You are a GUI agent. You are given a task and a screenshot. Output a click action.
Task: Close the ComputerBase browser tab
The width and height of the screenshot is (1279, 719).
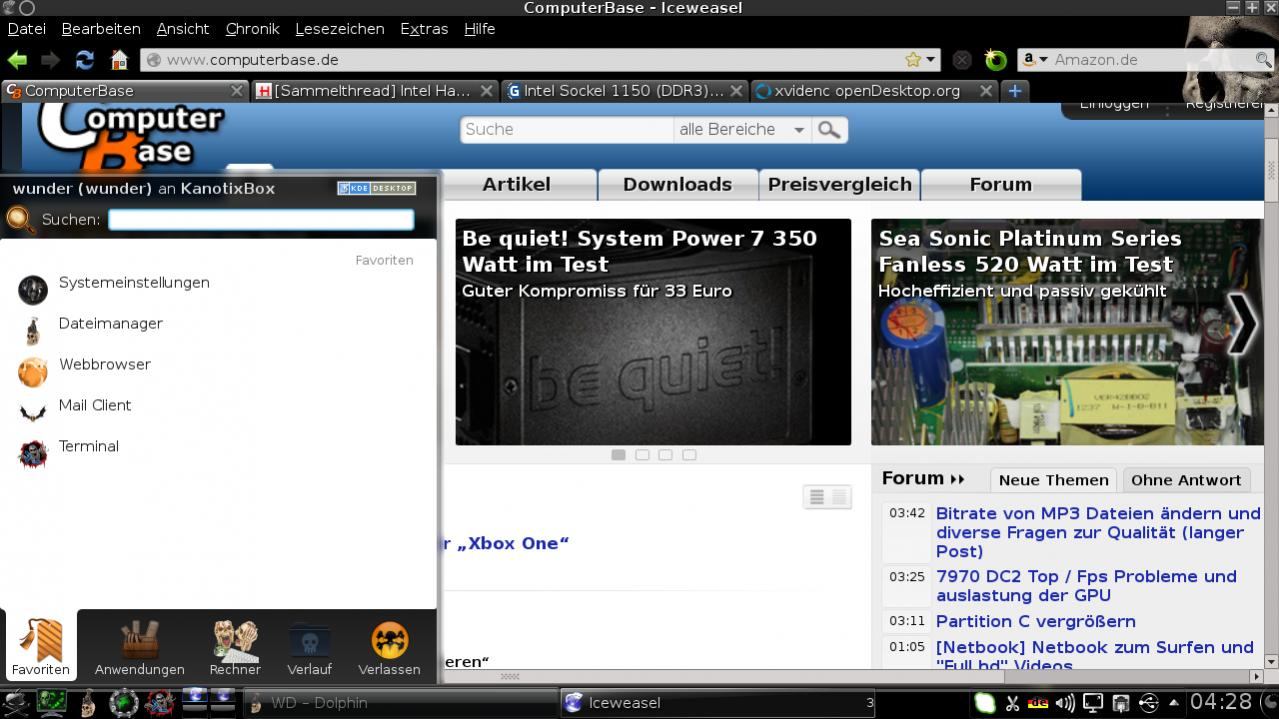point(237,91)
